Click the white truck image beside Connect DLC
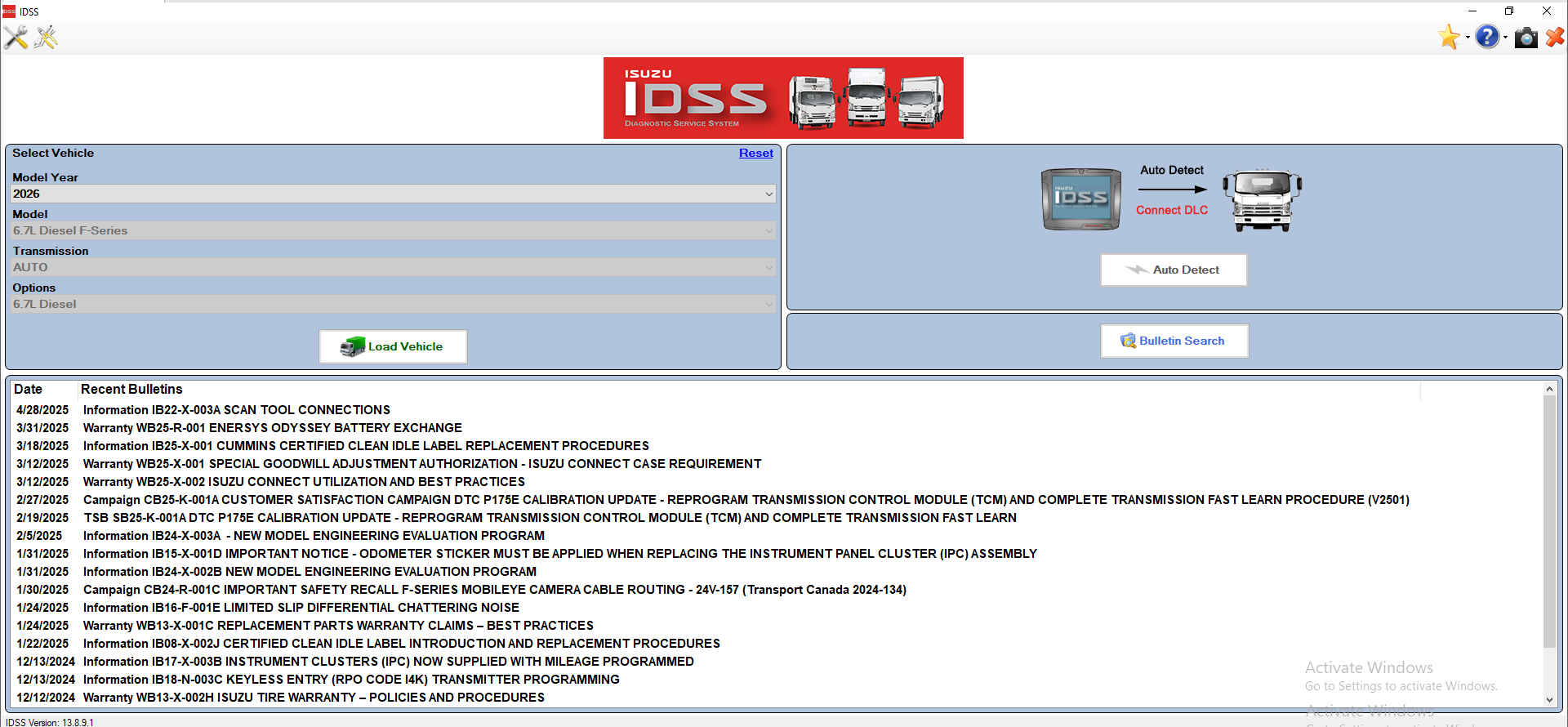The height and width of the screenshot is (727, 1568). tap(1262, 201)
